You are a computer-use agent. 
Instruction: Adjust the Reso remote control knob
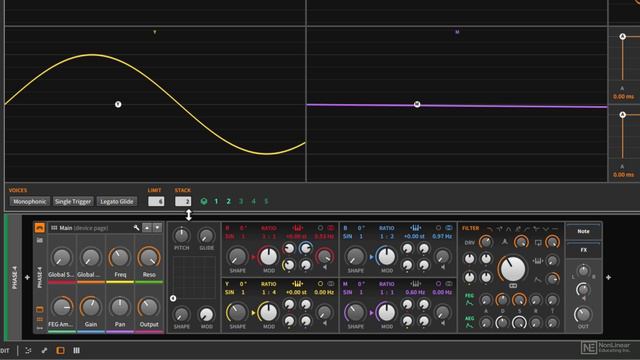149,258
